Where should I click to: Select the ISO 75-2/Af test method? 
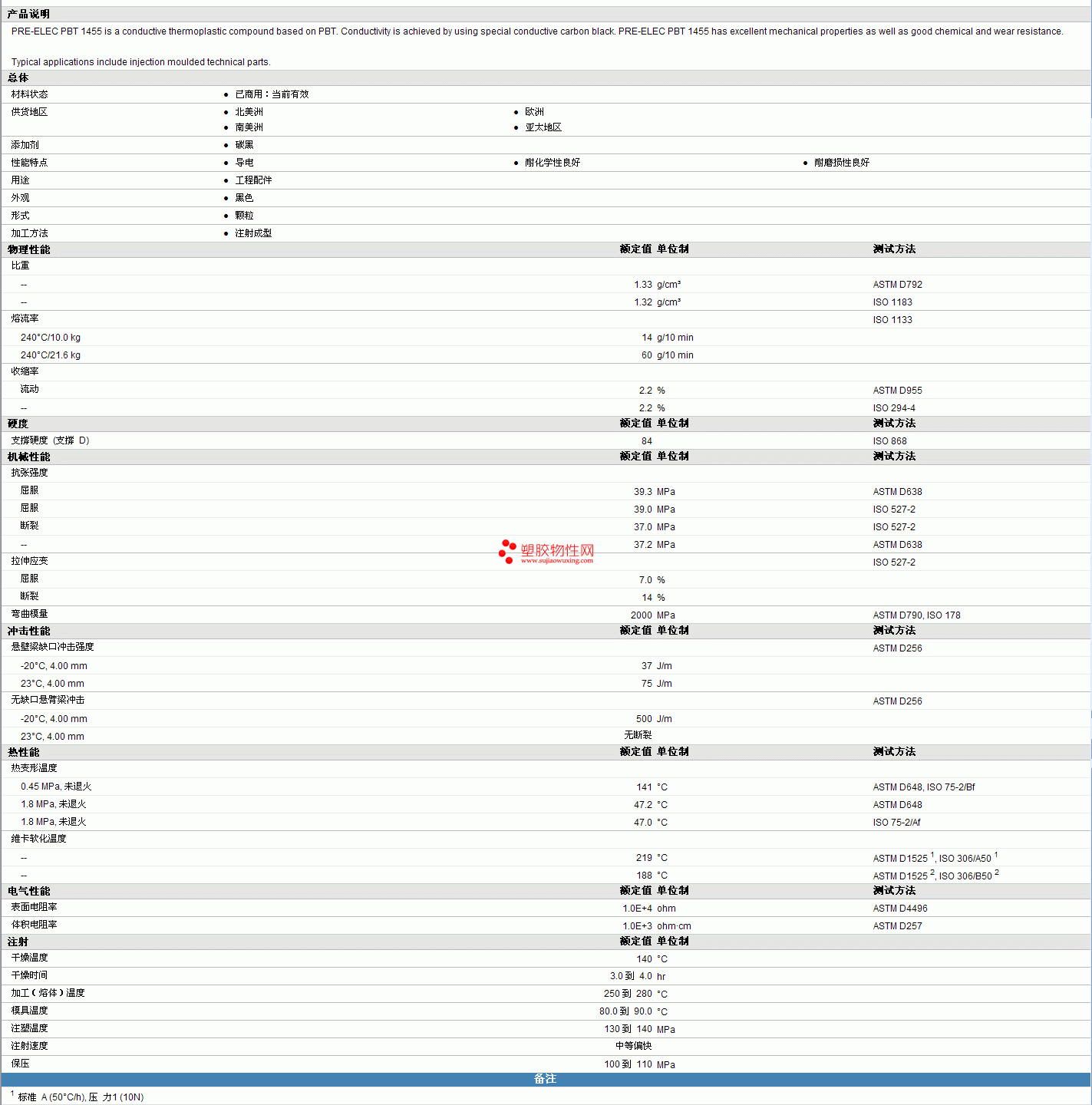pyautogui.click(x=896, y=823)
